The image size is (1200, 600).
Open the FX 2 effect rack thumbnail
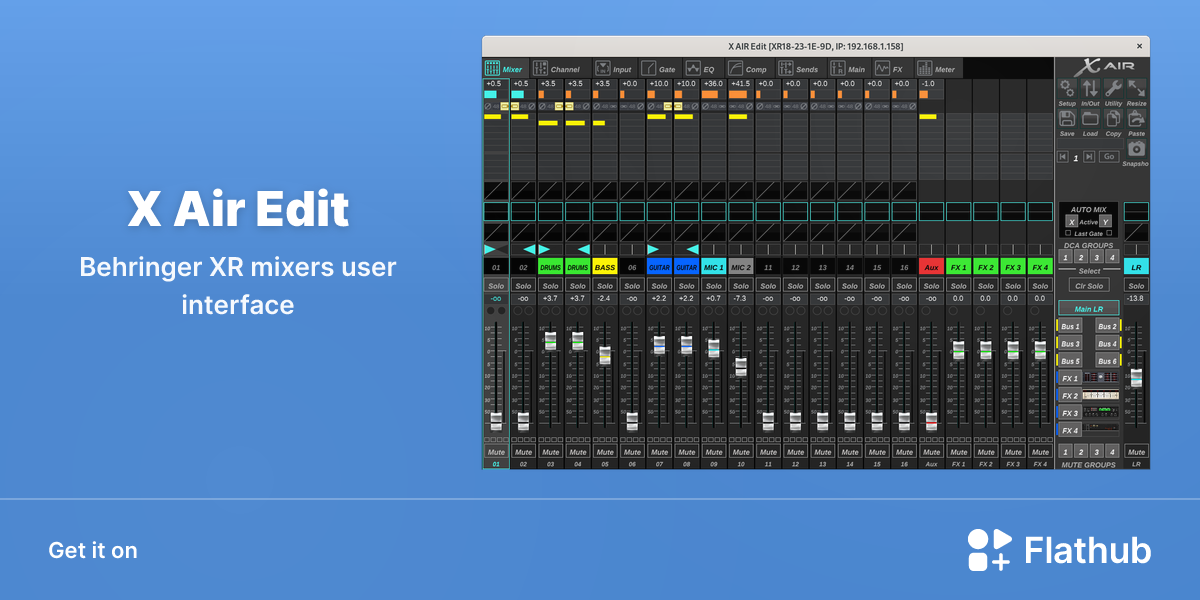coord(1102,395)
